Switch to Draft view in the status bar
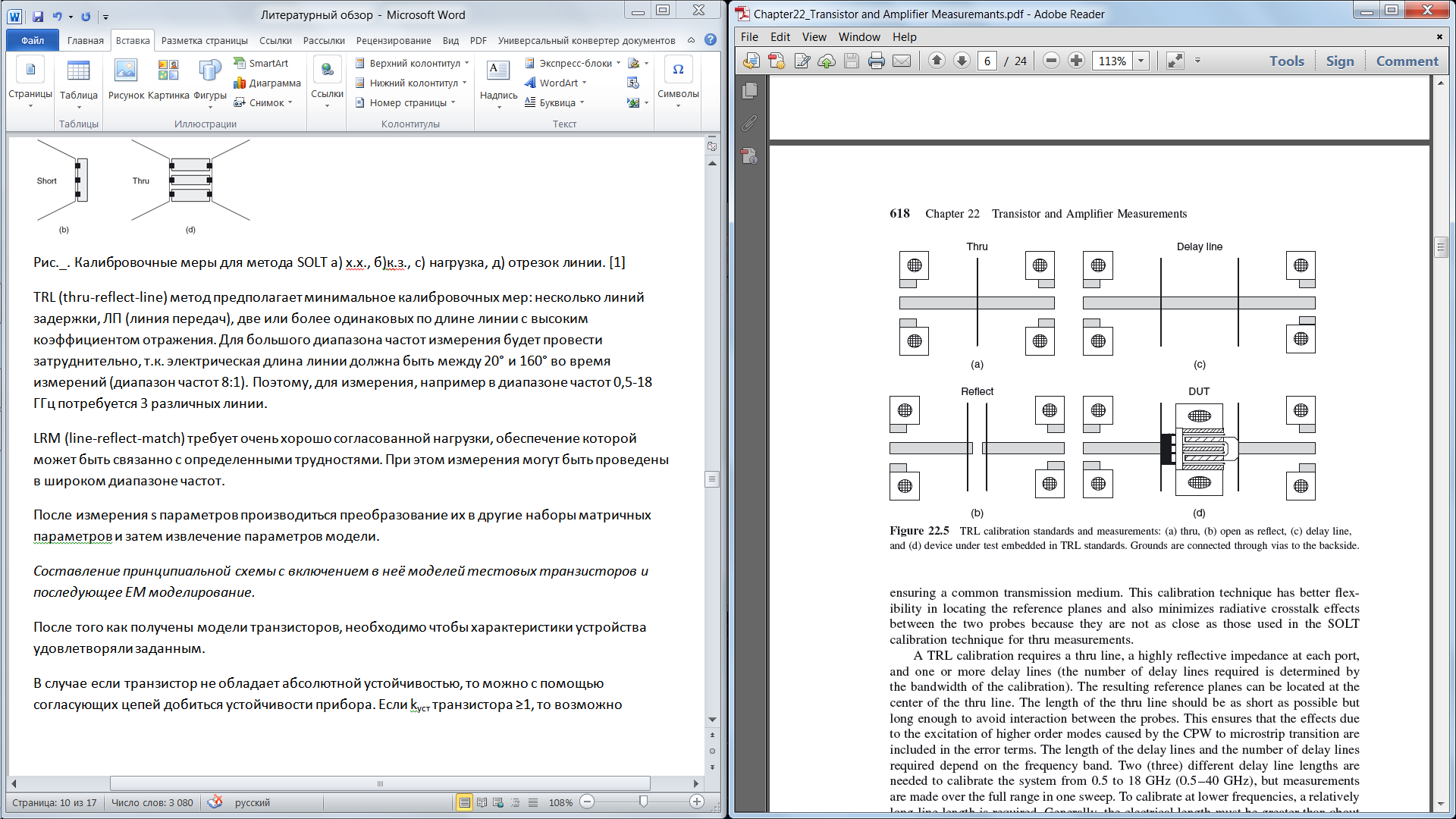Viewport: 1456px width, 819px height. tap(533, 802)
